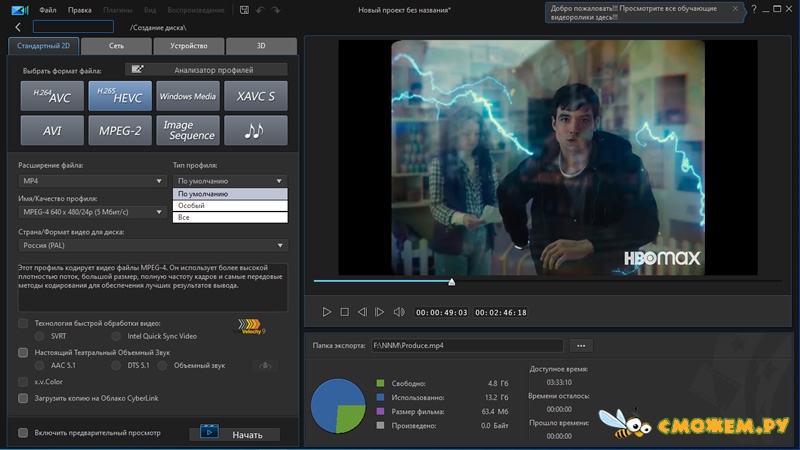Click the PowerDirector logo icon
The width and height of the screenshot is (800, 450).
click(20, 10)
